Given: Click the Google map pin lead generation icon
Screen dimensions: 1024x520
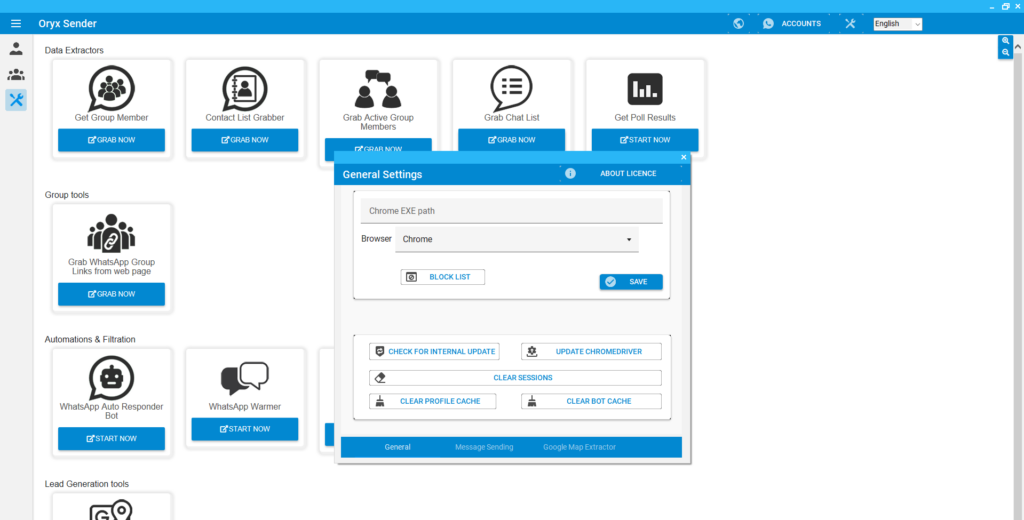Looking at the screenshot, I should click(x=112, y=510).
